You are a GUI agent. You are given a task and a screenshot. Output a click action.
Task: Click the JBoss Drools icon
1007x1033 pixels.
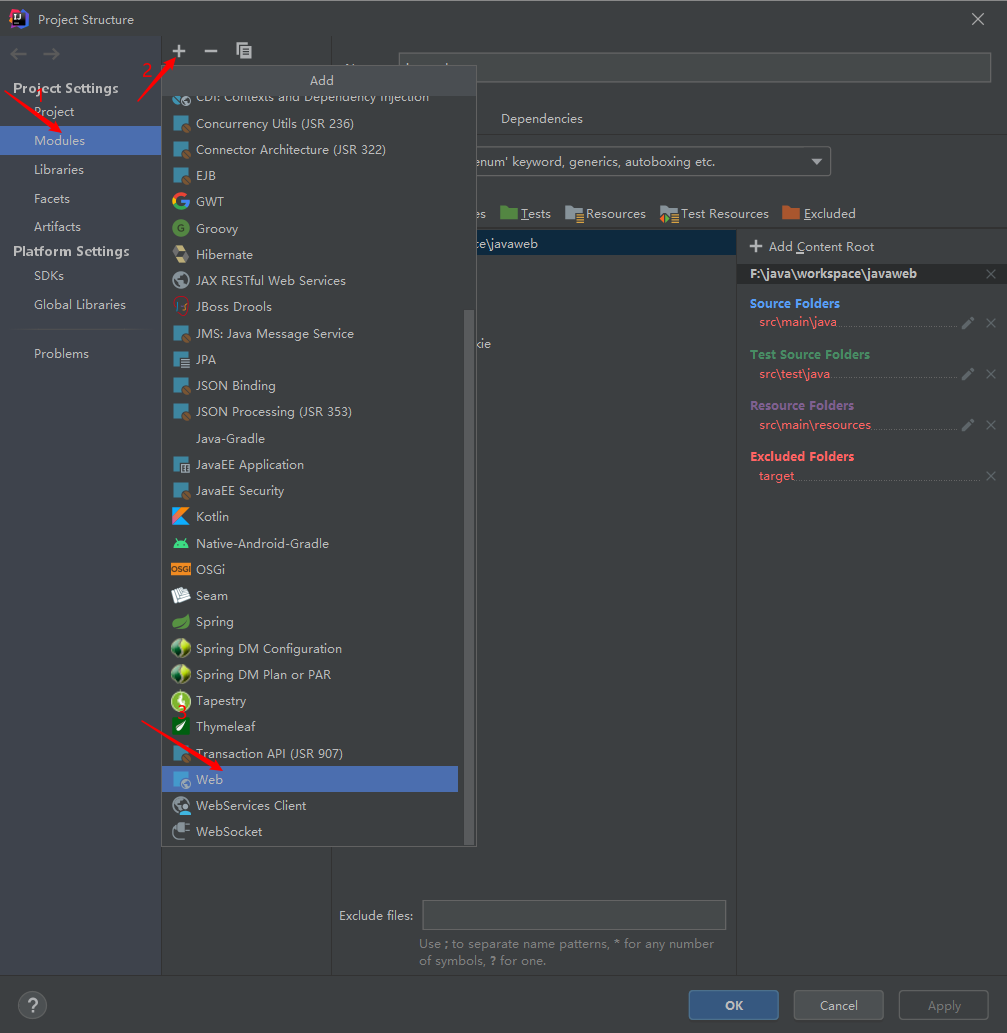click(180, 306)
